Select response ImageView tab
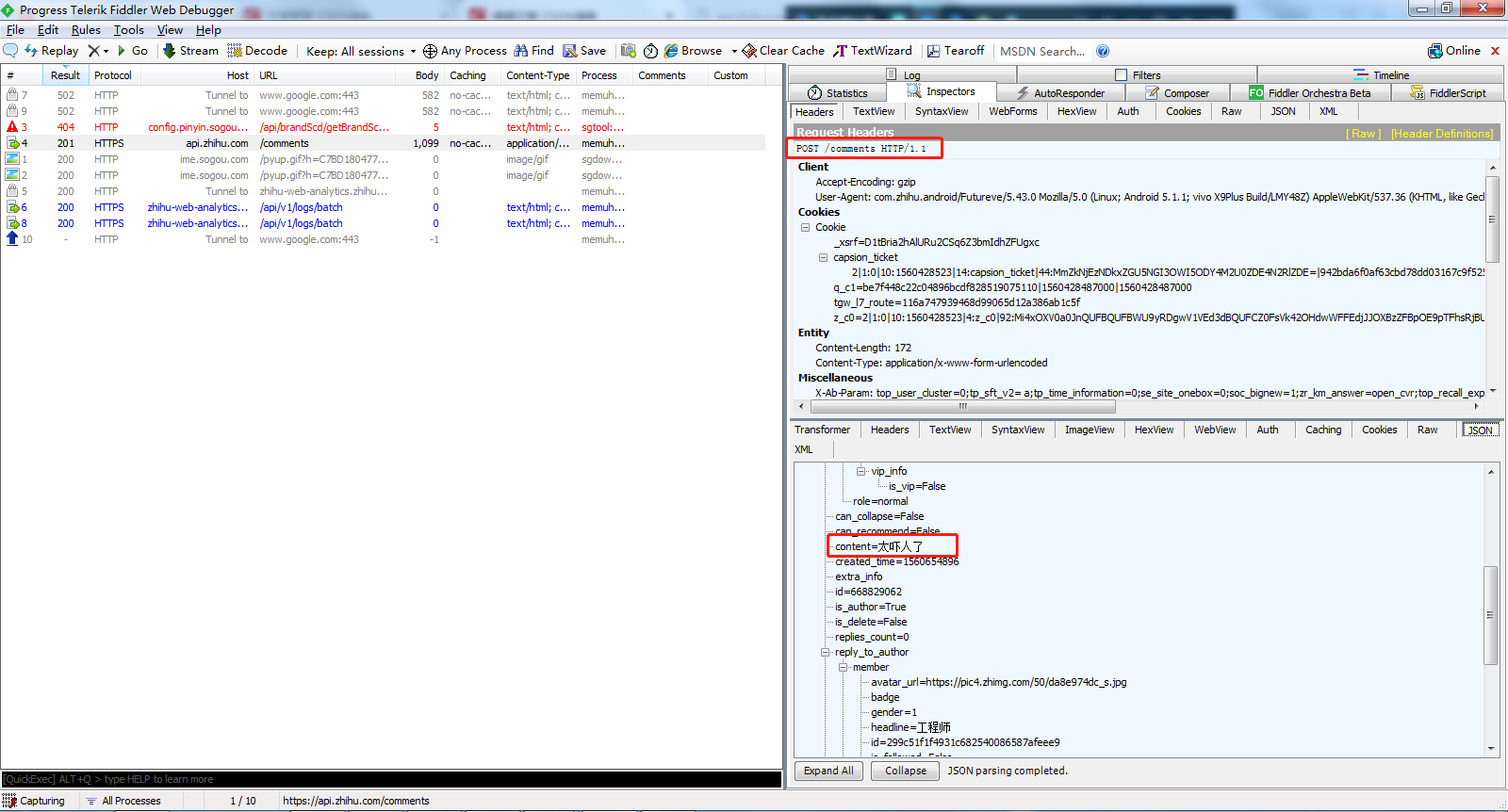This screenshot has width=1508, height=812. (x=1090, y=430)
